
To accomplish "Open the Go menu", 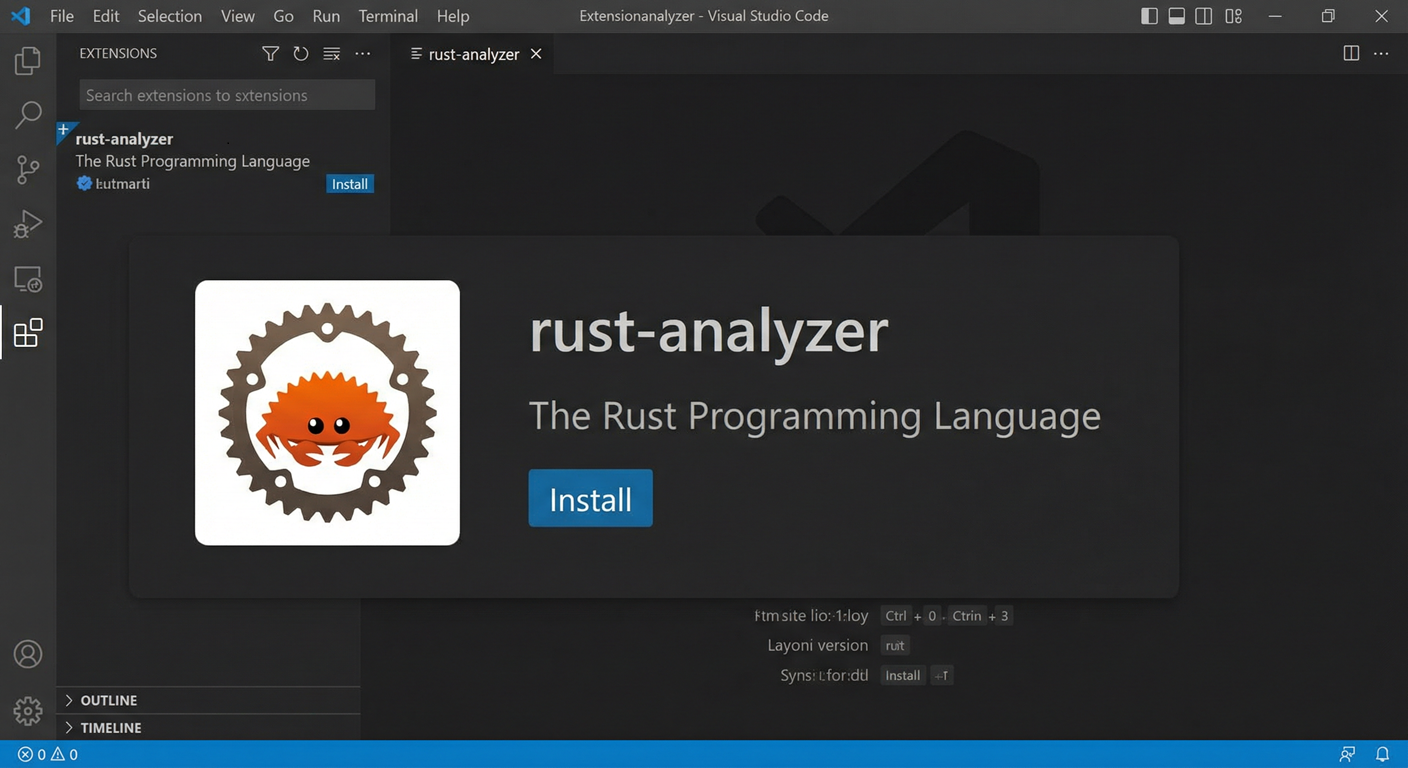I will (x=283, y=16).
